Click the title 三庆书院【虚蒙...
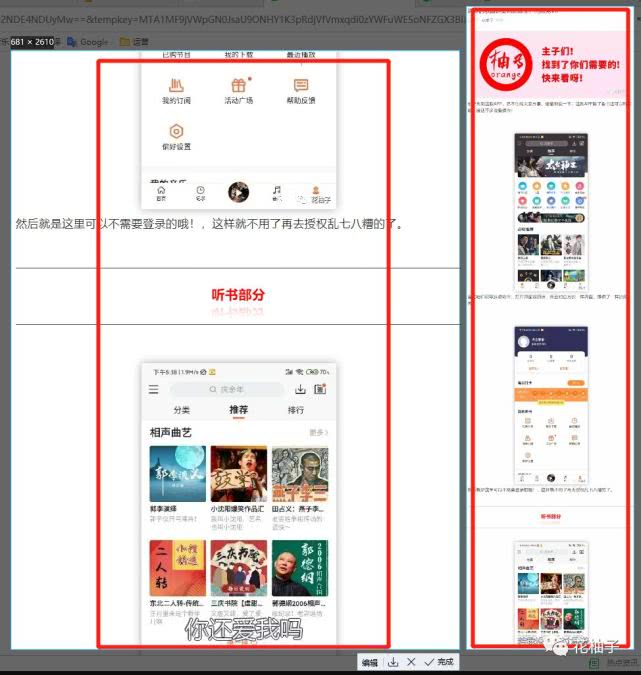The height and width of the screenshot is (675, 641). pyautogui.click(x=236, y=603)
